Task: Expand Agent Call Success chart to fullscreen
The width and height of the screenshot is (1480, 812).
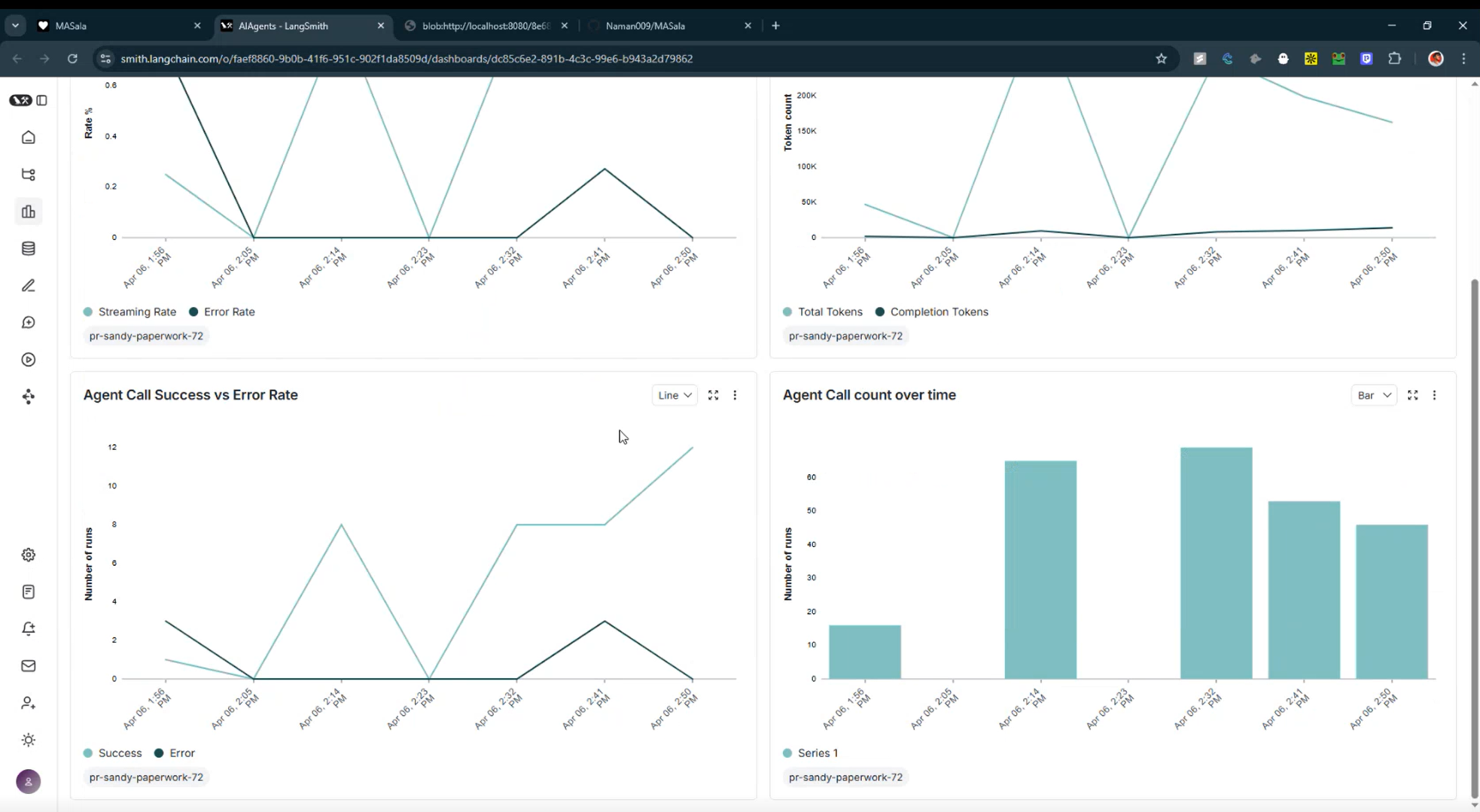Action: coord(713,395)
